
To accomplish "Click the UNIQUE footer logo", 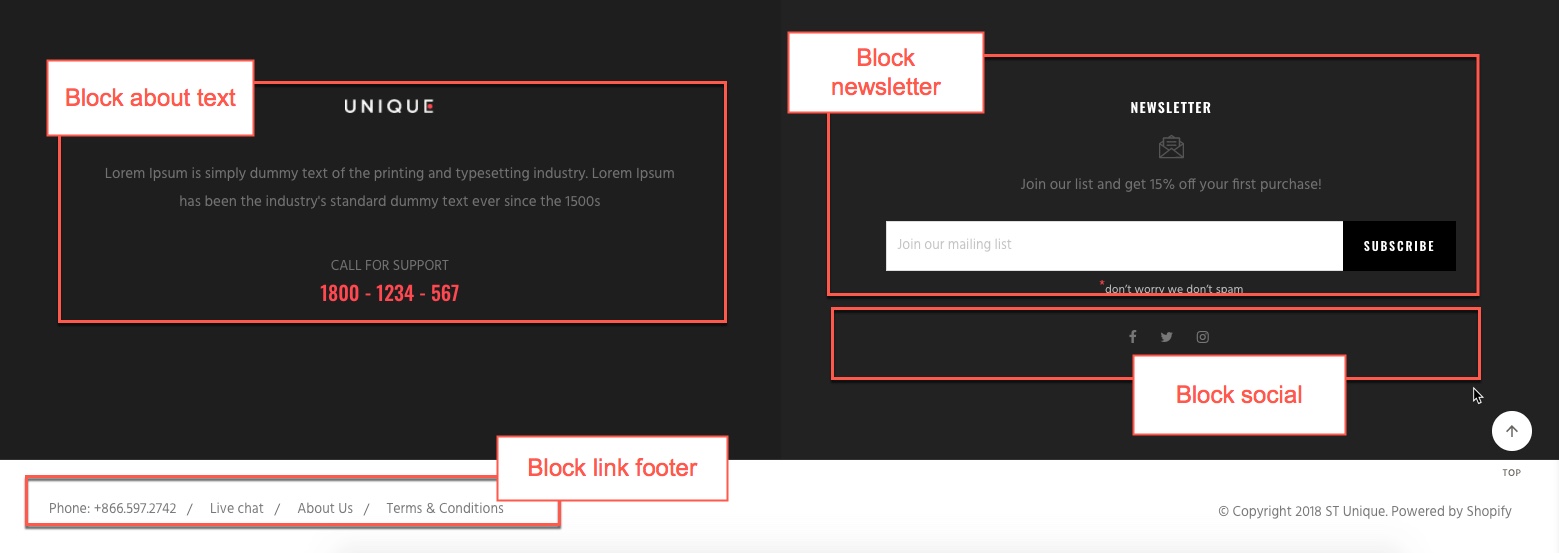I will click(389, 106).
